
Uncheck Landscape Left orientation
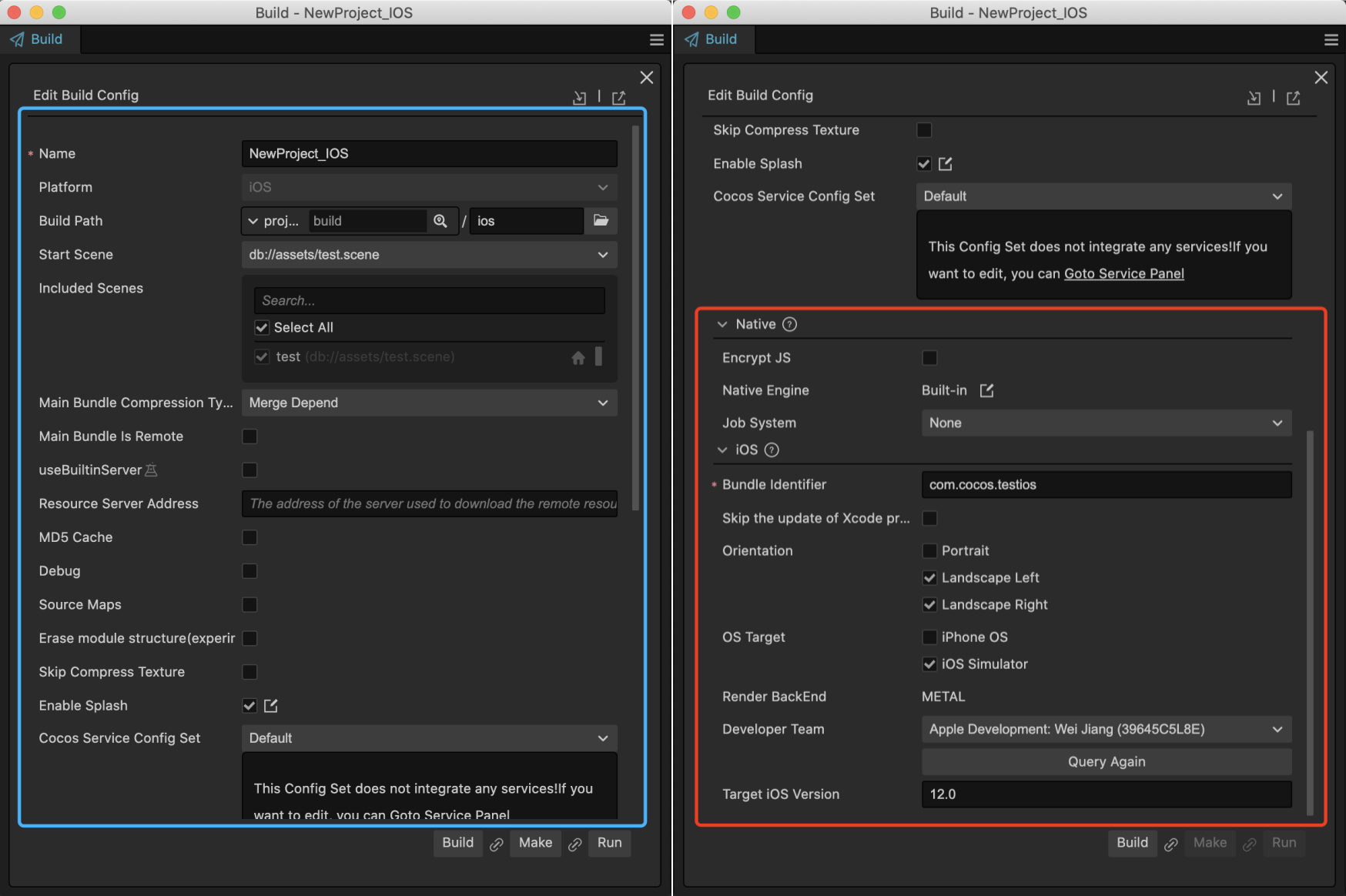[x=929, y=577]
